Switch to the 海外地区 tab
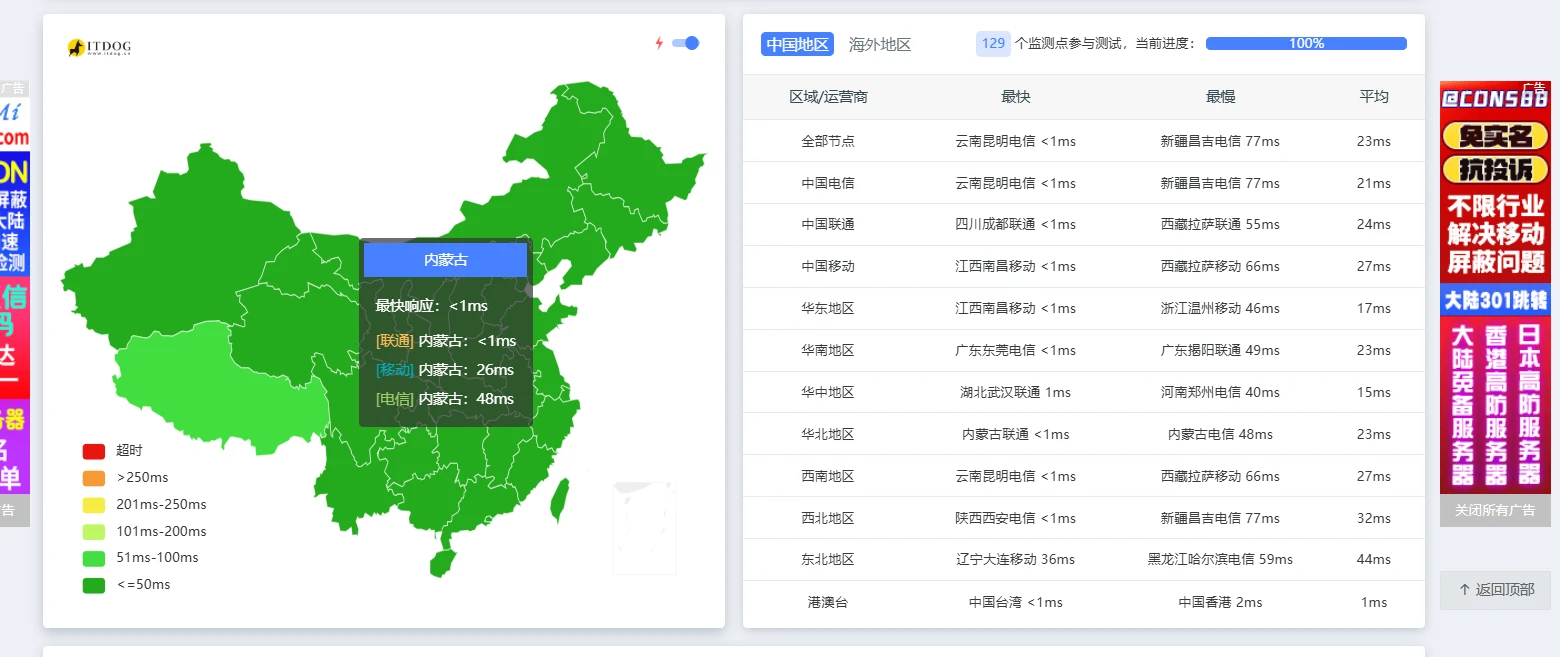Image resolution: width=1560 pixels, height=657 pixels. pos(879,44)
